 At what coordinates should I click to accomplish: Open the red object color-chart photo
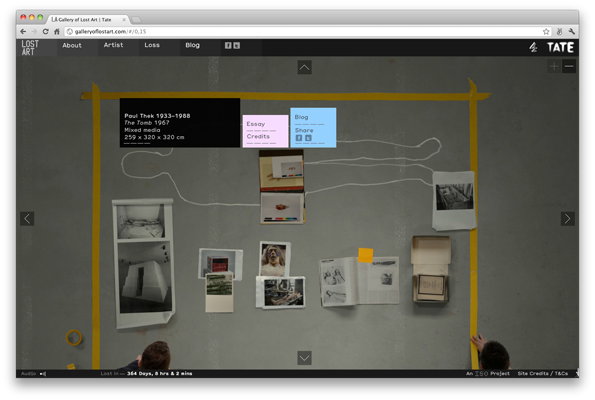click(282, 208)
